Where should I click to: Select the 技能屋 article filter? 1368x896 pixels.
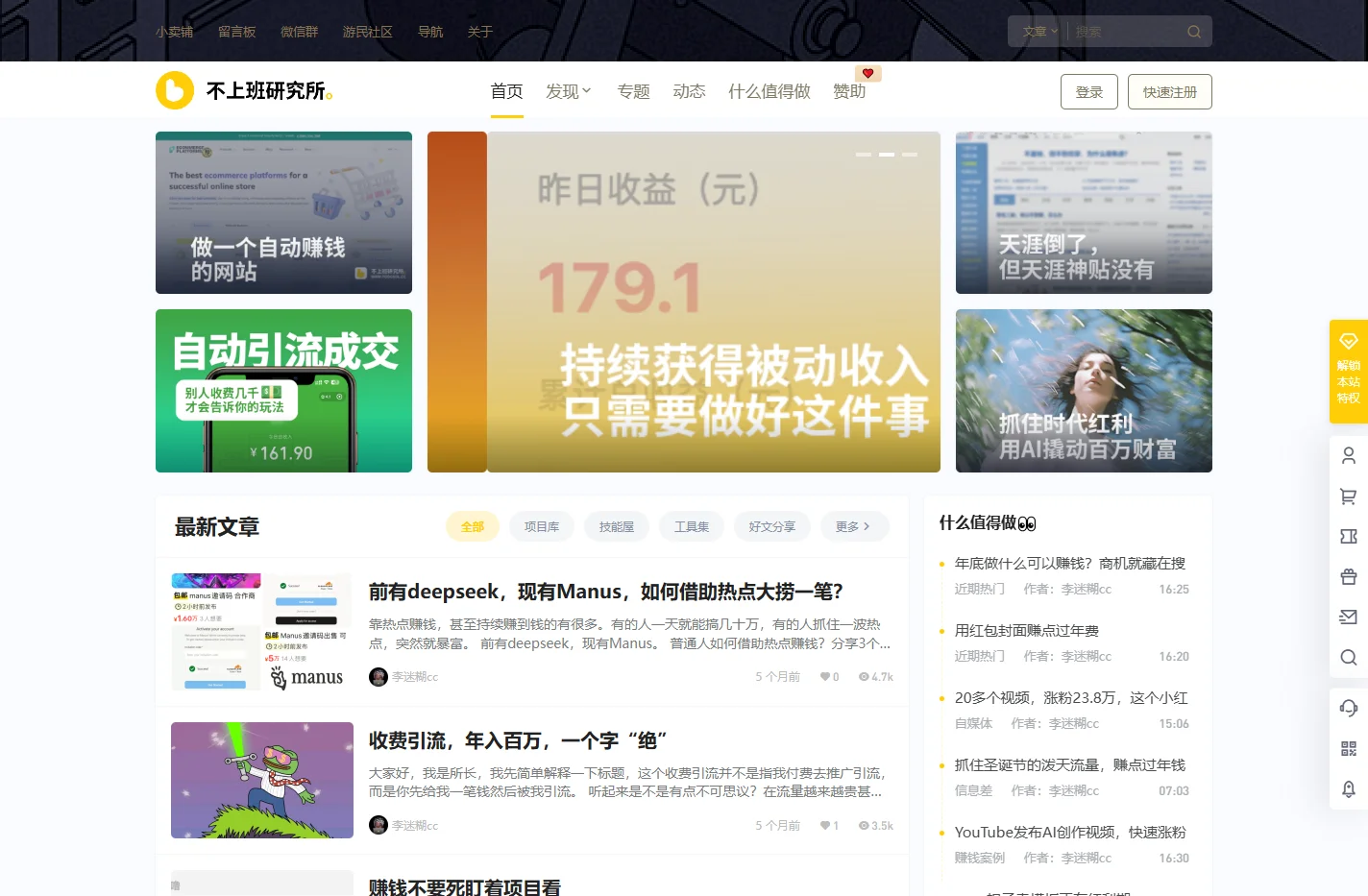(x=617, y=526)
